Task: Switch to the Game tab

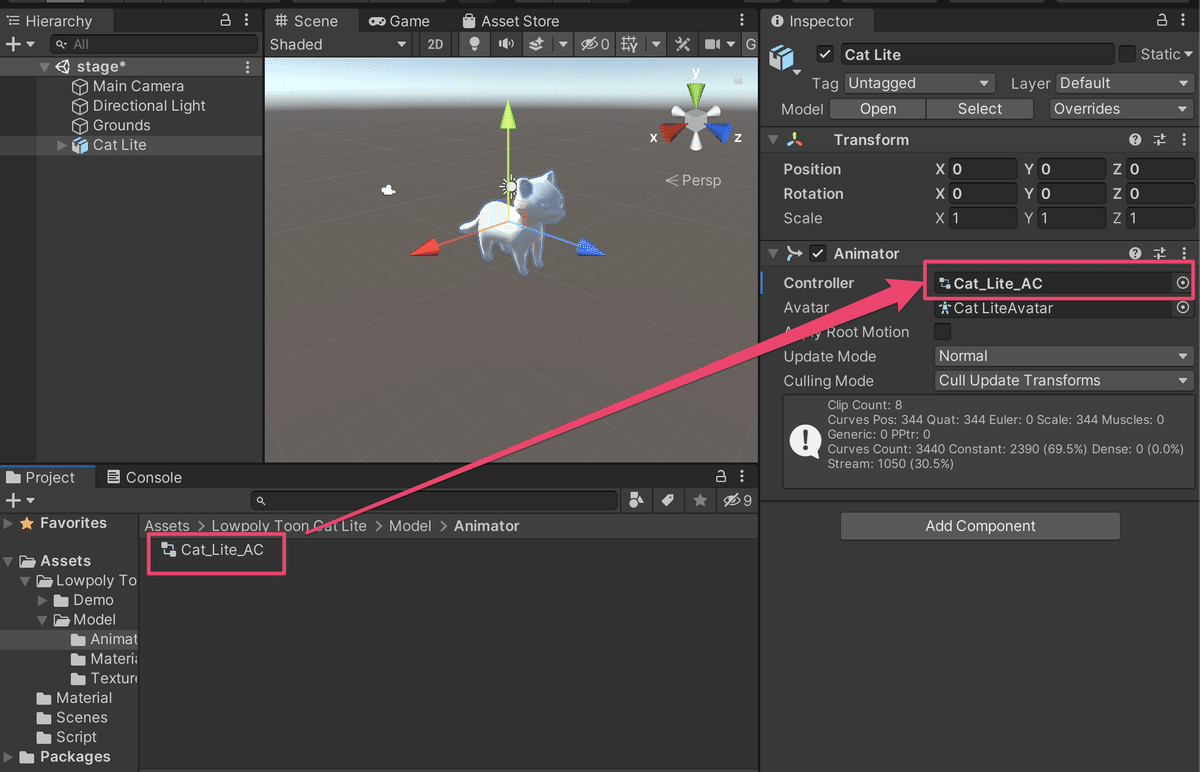Action: [399, 21]
